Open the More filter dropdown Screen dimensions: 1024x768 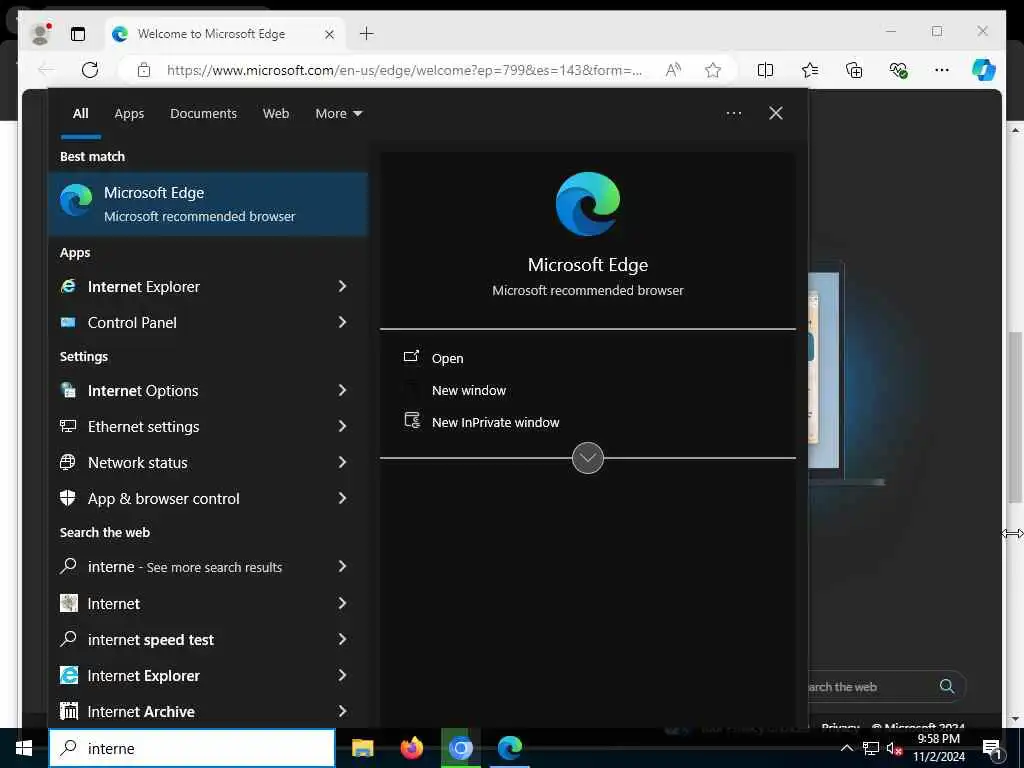tap(339, 114)
